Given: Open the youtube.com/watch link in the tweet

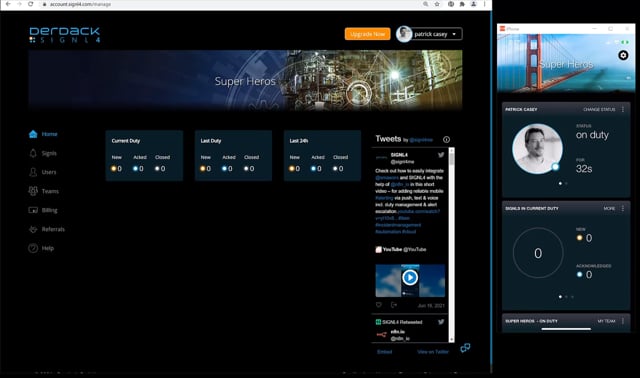Looking at the screenshot, I should click(x=419, y=211).
